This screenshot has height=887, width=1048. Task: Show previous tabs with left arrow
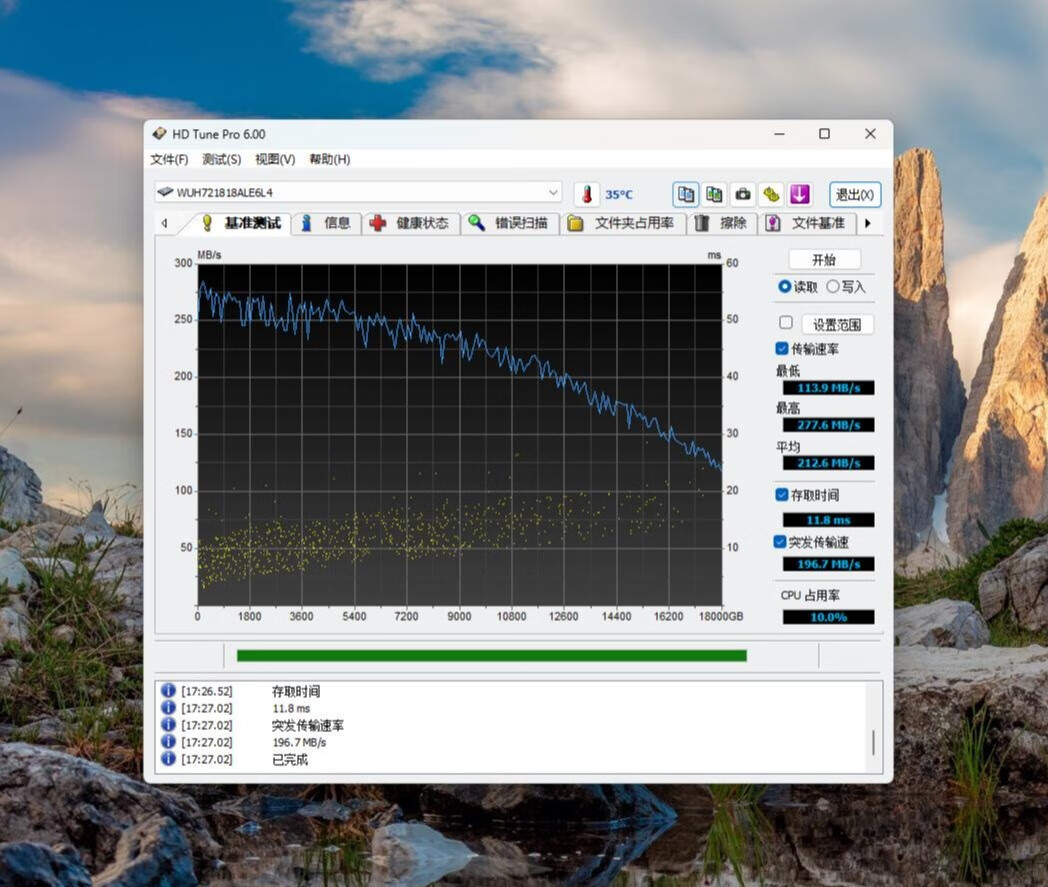[x=164, y=223]
